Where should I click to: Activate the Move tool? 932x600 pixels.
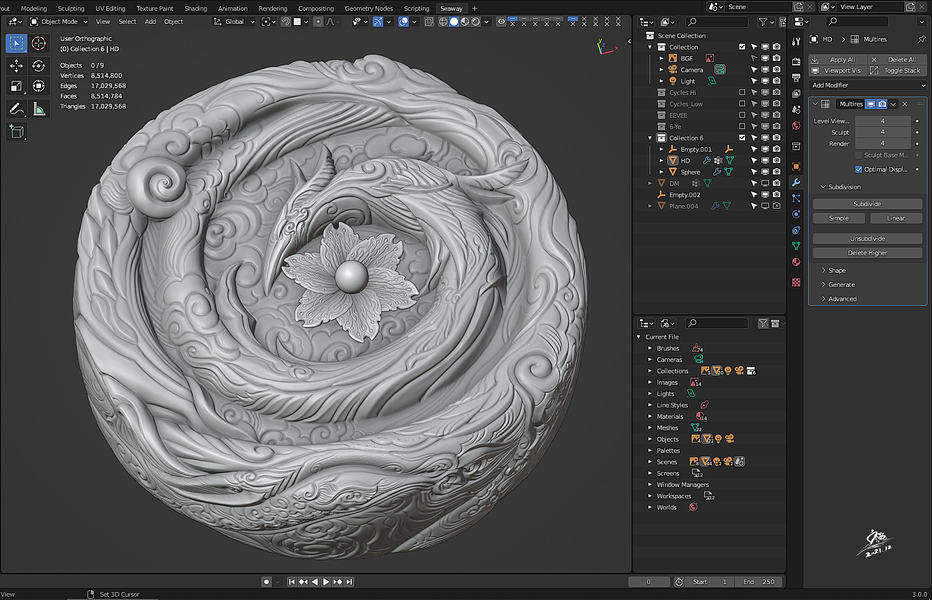(x=16, y=65)
